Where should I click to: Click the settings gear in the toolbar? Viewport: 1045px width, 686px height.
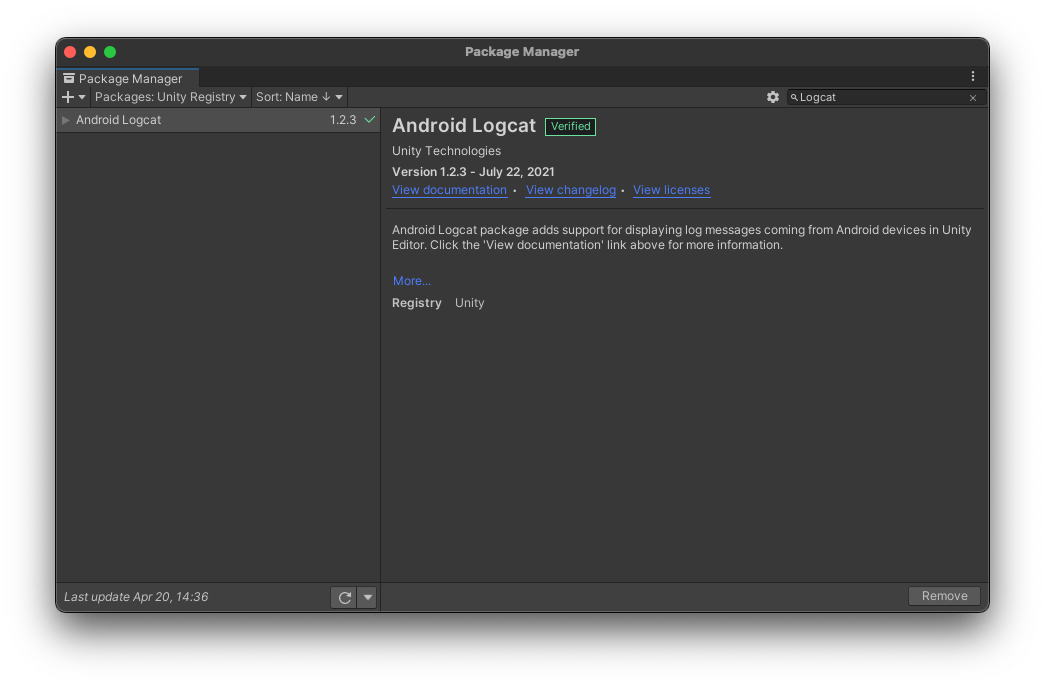click(773, 97)
